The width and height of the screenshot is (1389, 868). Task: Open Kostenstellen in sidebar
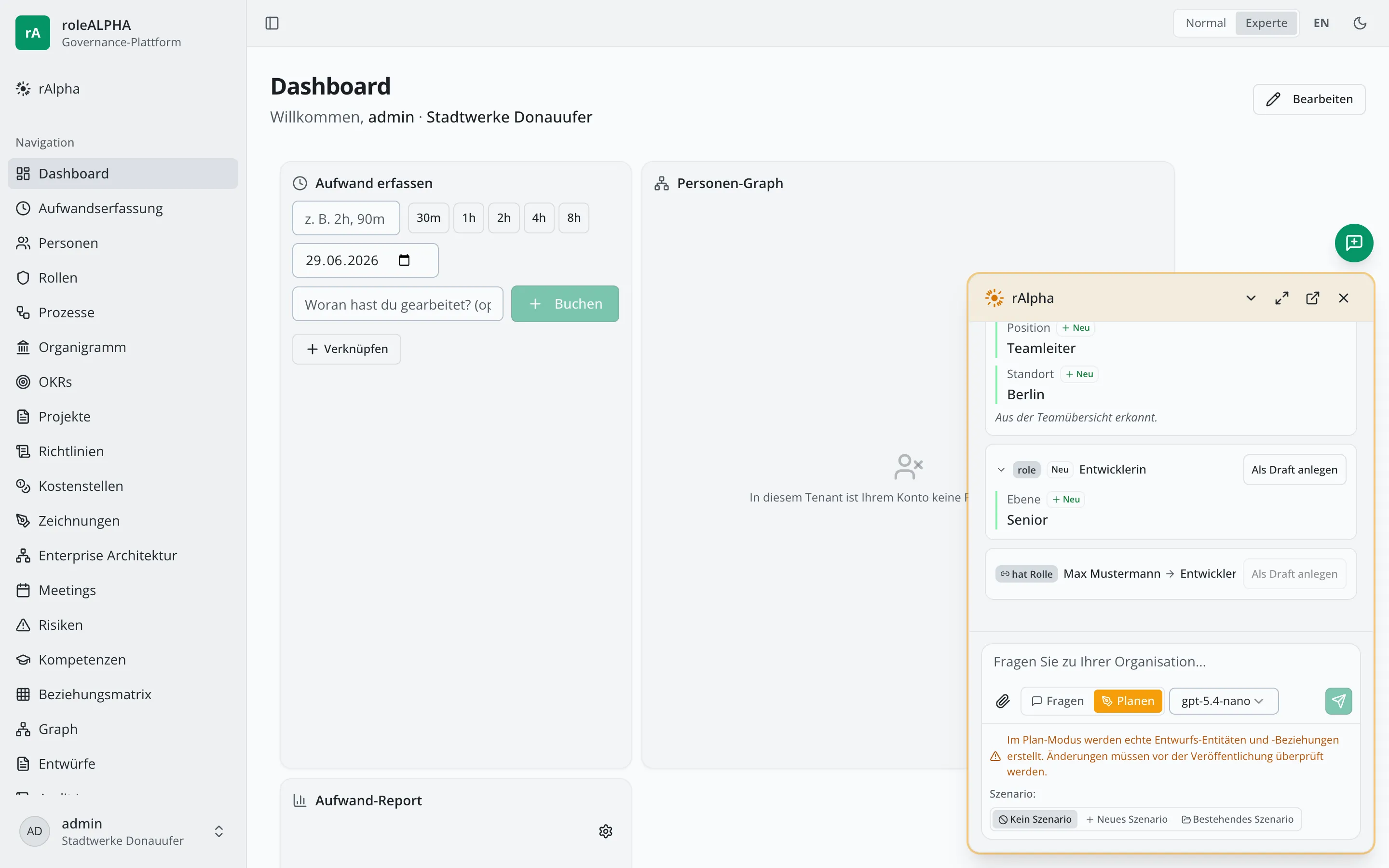click(123, 486)
